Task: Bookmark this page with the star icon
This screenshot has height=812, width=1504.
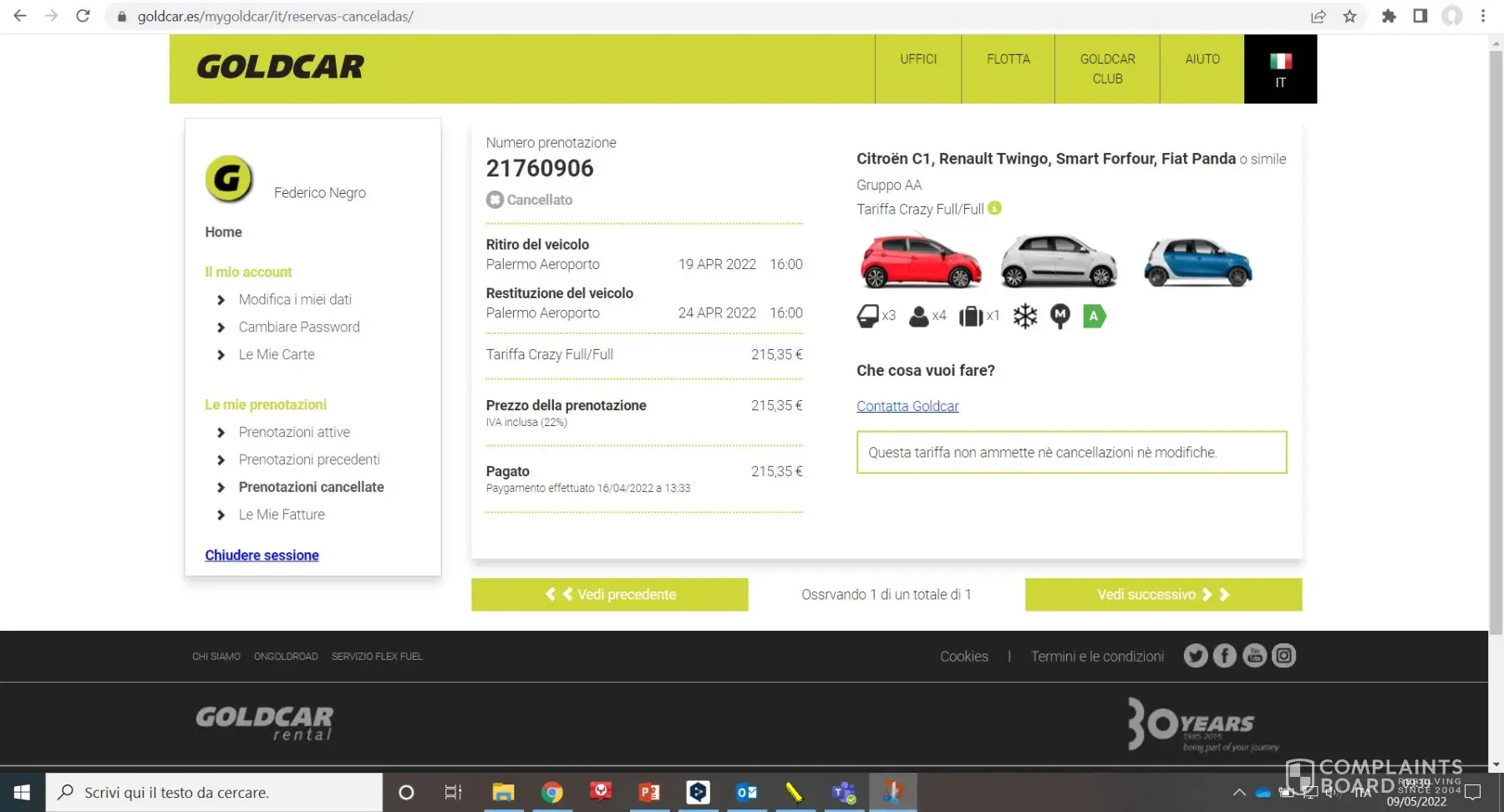Action: point(1349,16)
